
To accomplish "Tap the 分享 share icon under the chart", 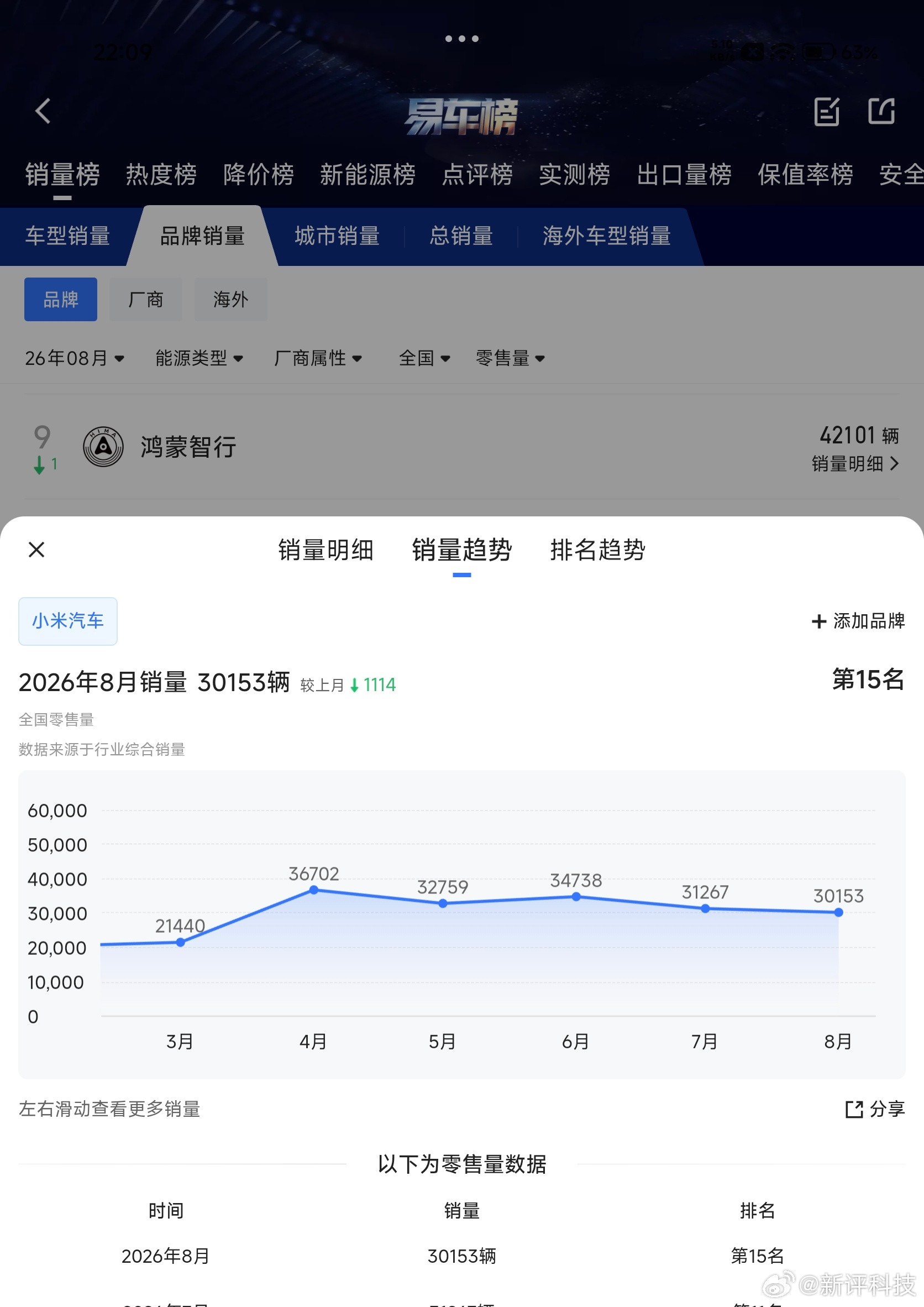I will (x=853, y=1109).
